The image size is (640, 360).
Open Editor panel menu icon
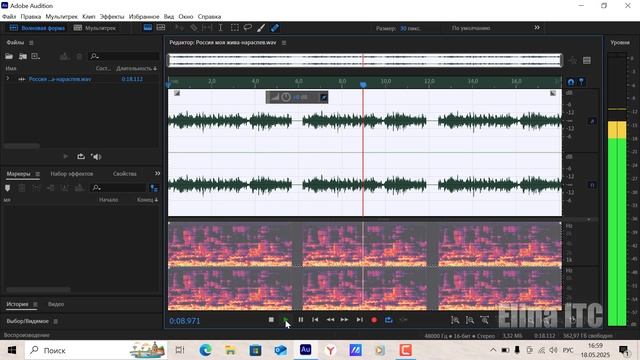coord(284,42)
